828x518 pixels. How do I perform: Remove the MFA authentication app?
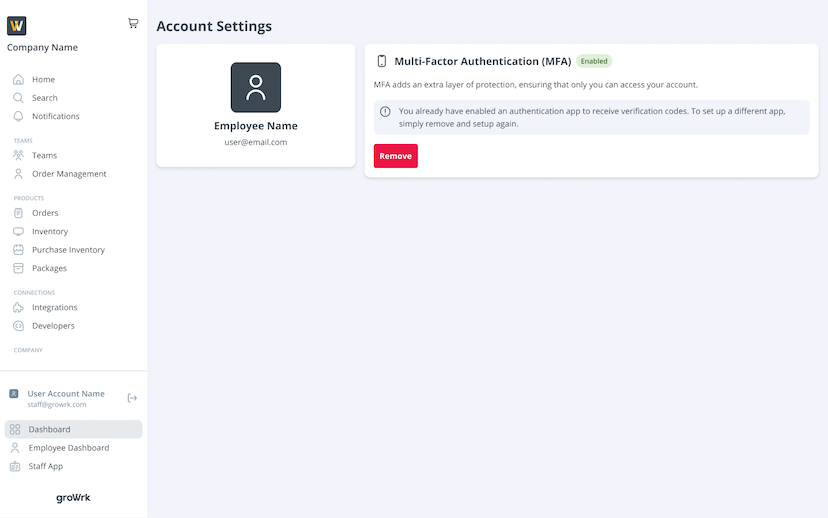pyautogui.click(x=395, y=156)
